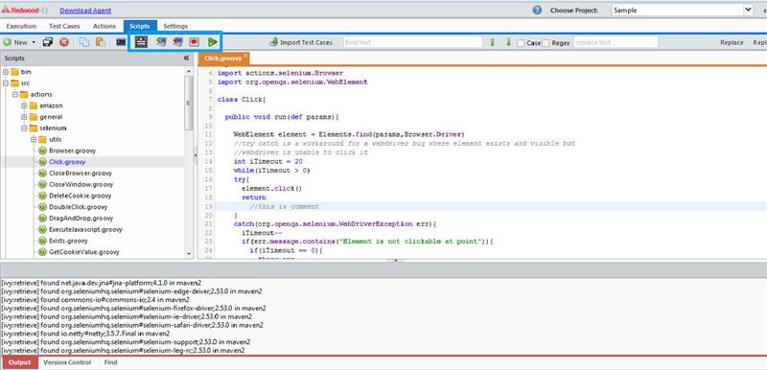This screenshot has width=767, height=370.
Task: Switch to the Execution tab
Action: 22,26
